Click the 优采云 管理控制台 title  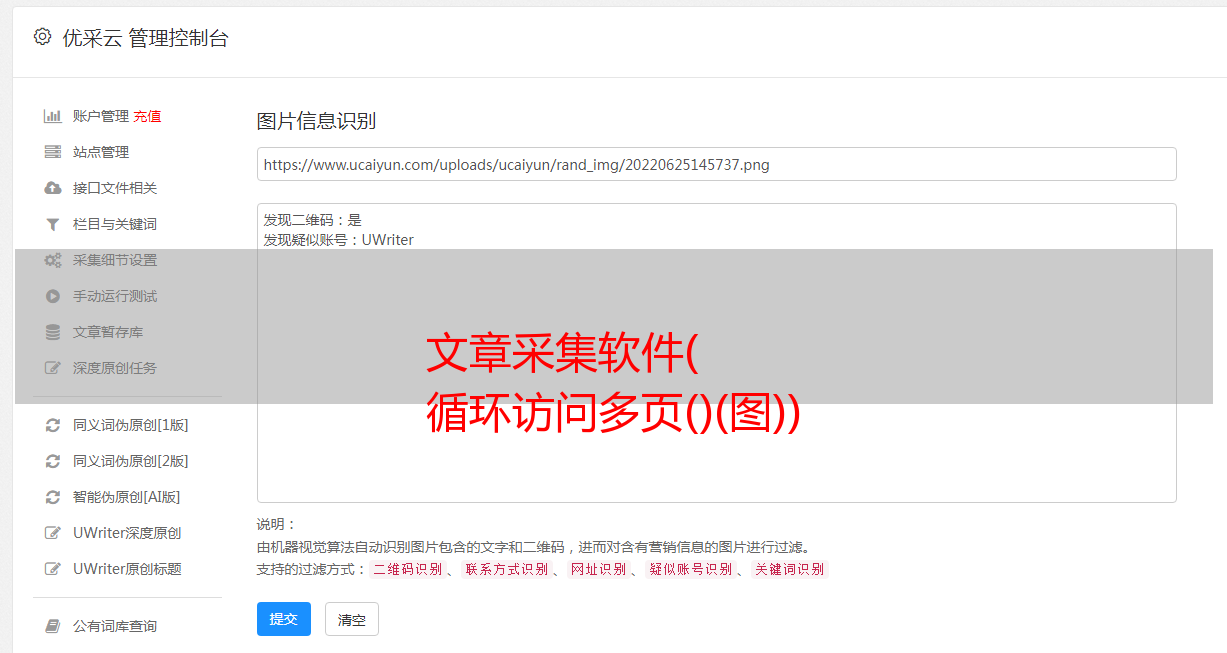point(145,38)
